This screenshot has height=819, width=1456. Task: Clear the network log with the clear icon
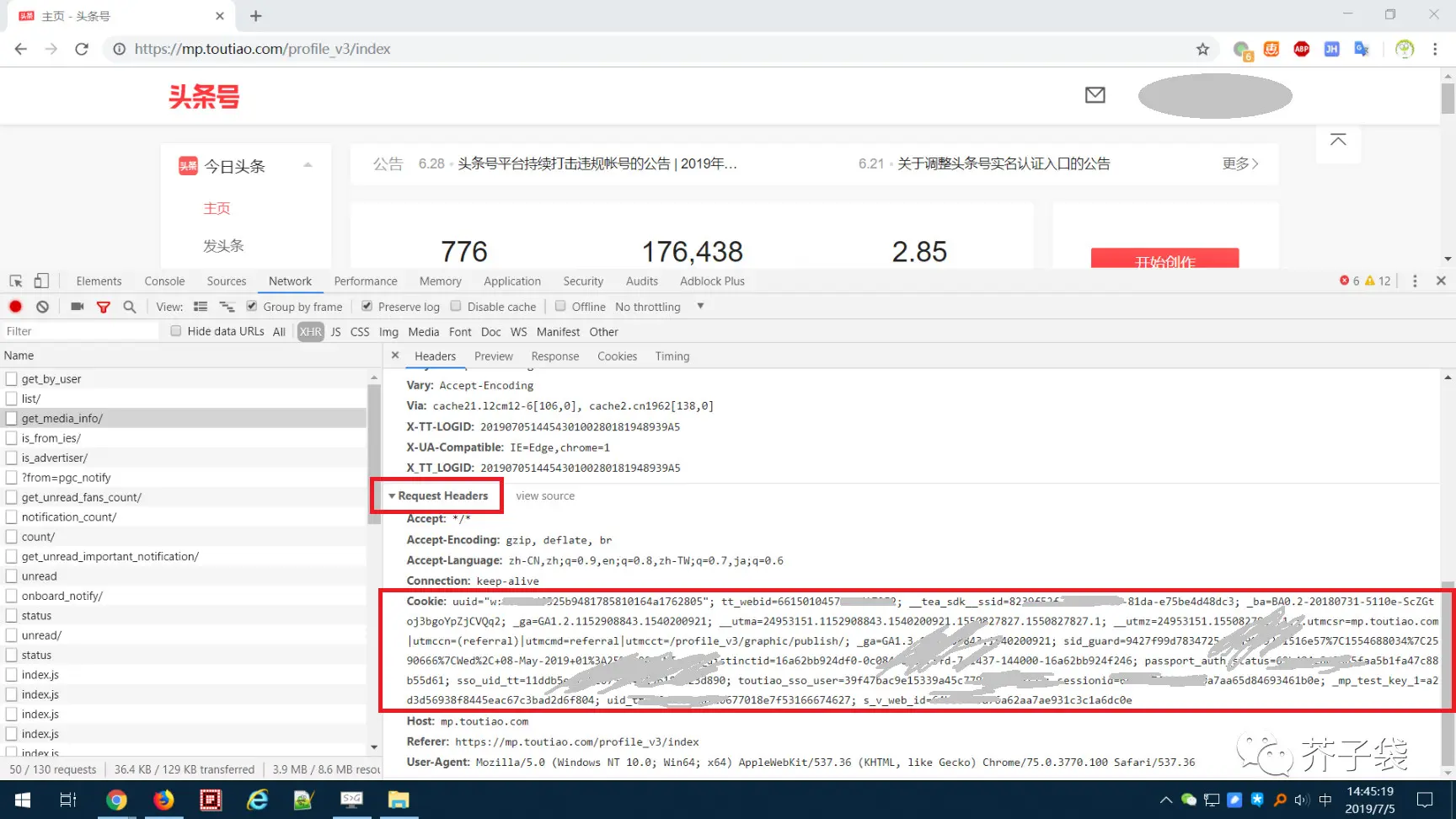42,307
